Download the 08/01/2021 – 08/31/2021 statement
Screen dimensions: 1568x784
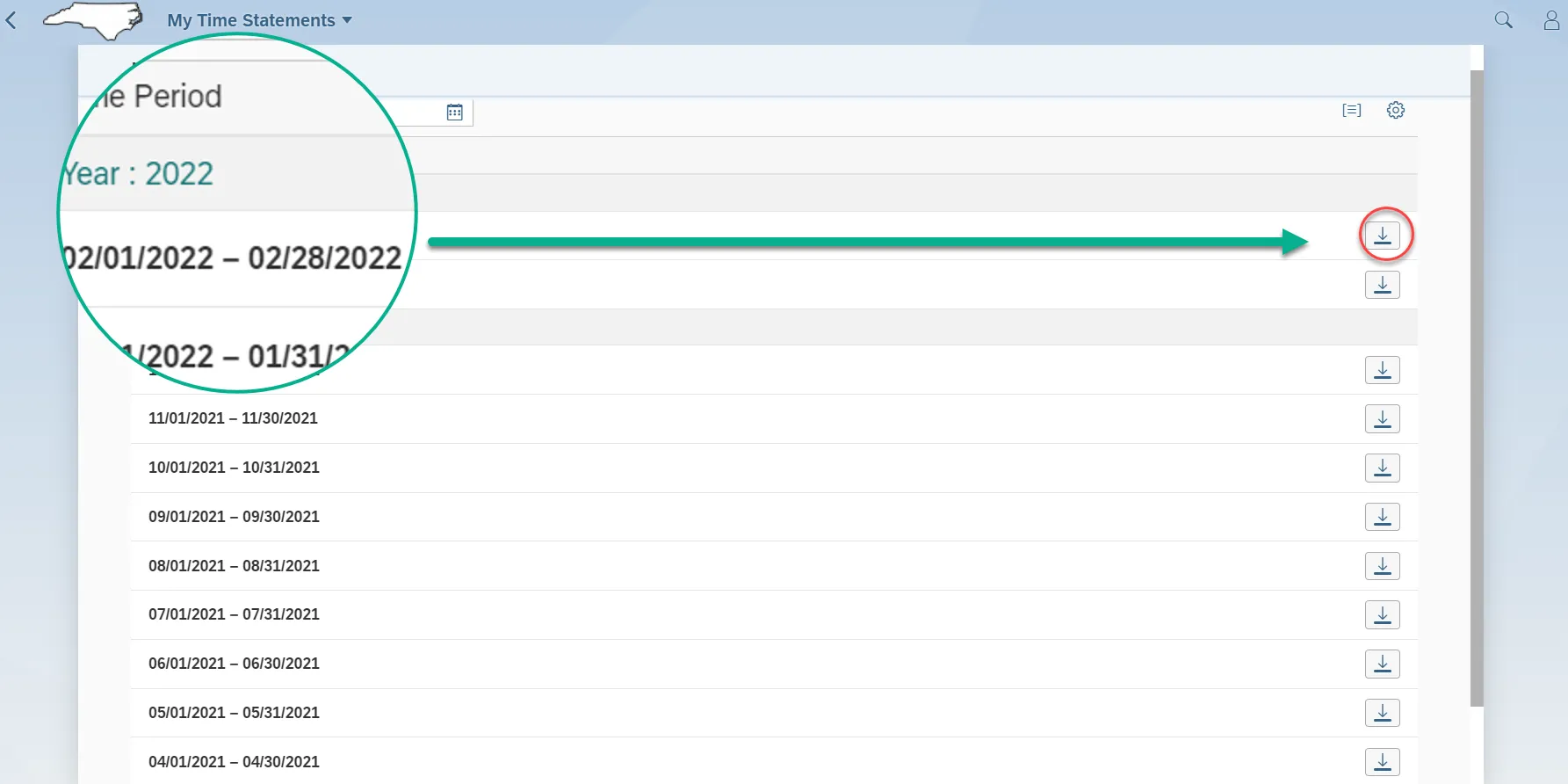click(x=1383, y=566)
